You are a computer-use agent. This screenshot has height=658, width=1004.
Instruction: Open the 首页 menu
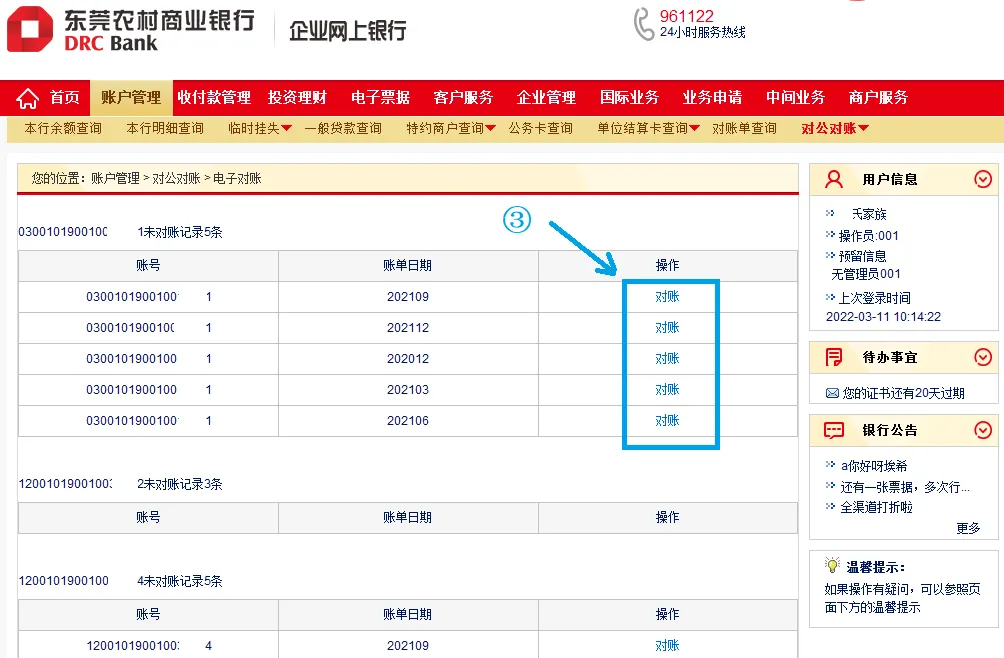[x=65, y=97]
